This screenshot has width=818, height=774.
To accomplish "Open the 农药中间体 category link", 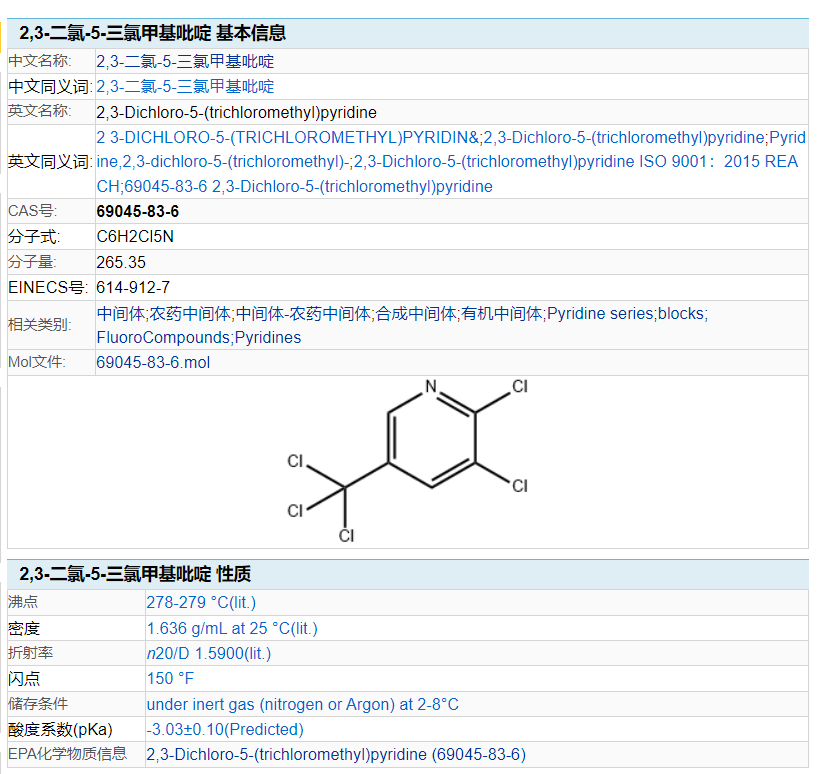I will point(190,313).
